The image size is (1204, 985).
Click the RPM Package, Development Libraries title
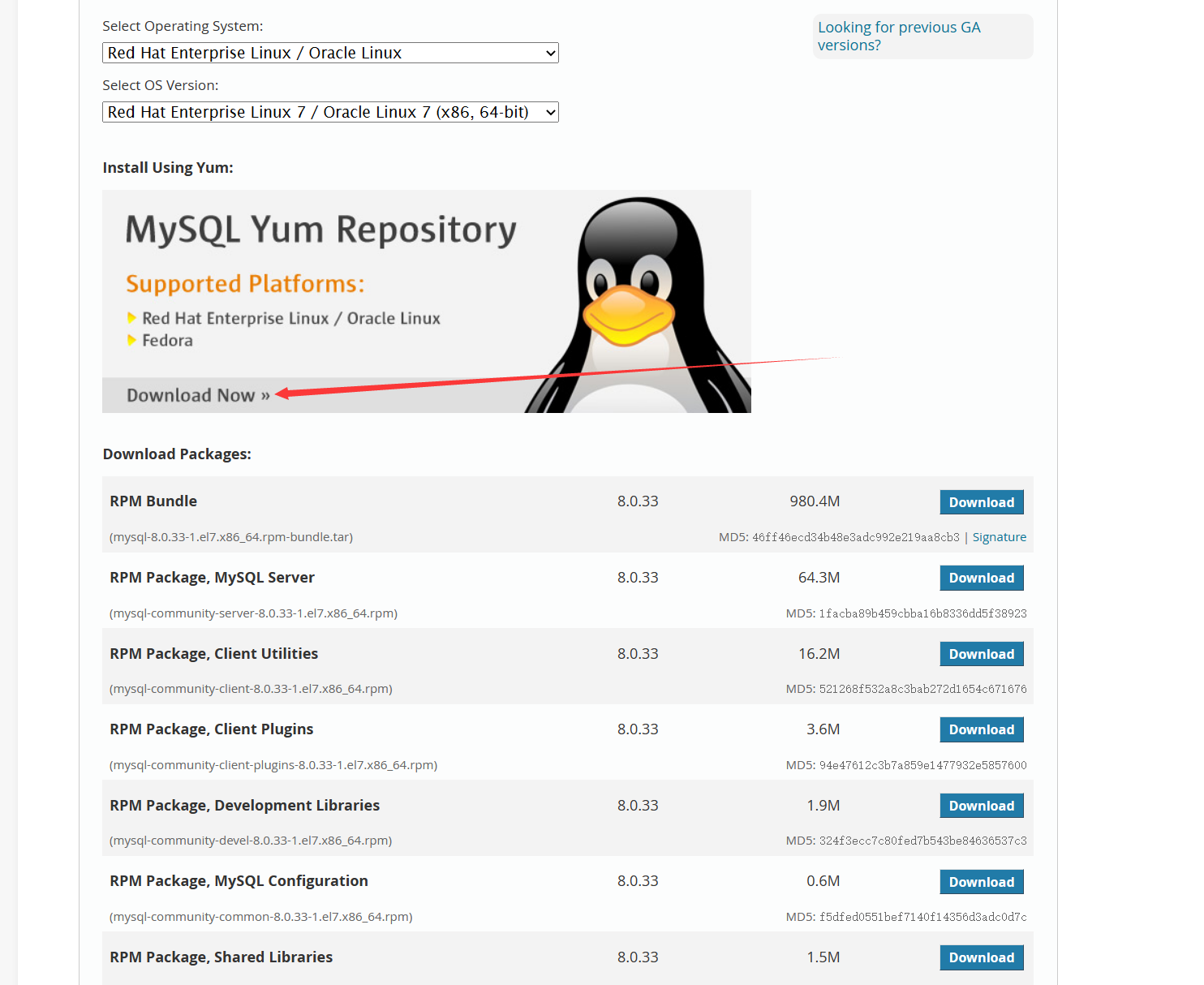click(244, 806)
